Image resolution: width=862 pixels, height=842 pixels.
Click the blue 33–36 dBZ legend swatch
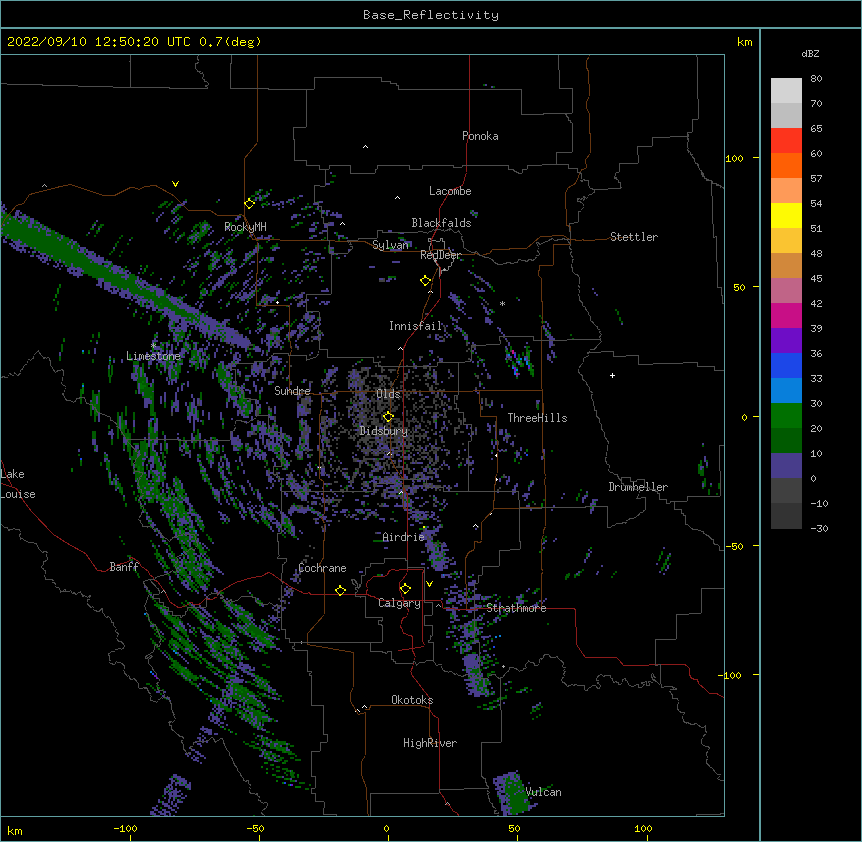click(786, 366)
